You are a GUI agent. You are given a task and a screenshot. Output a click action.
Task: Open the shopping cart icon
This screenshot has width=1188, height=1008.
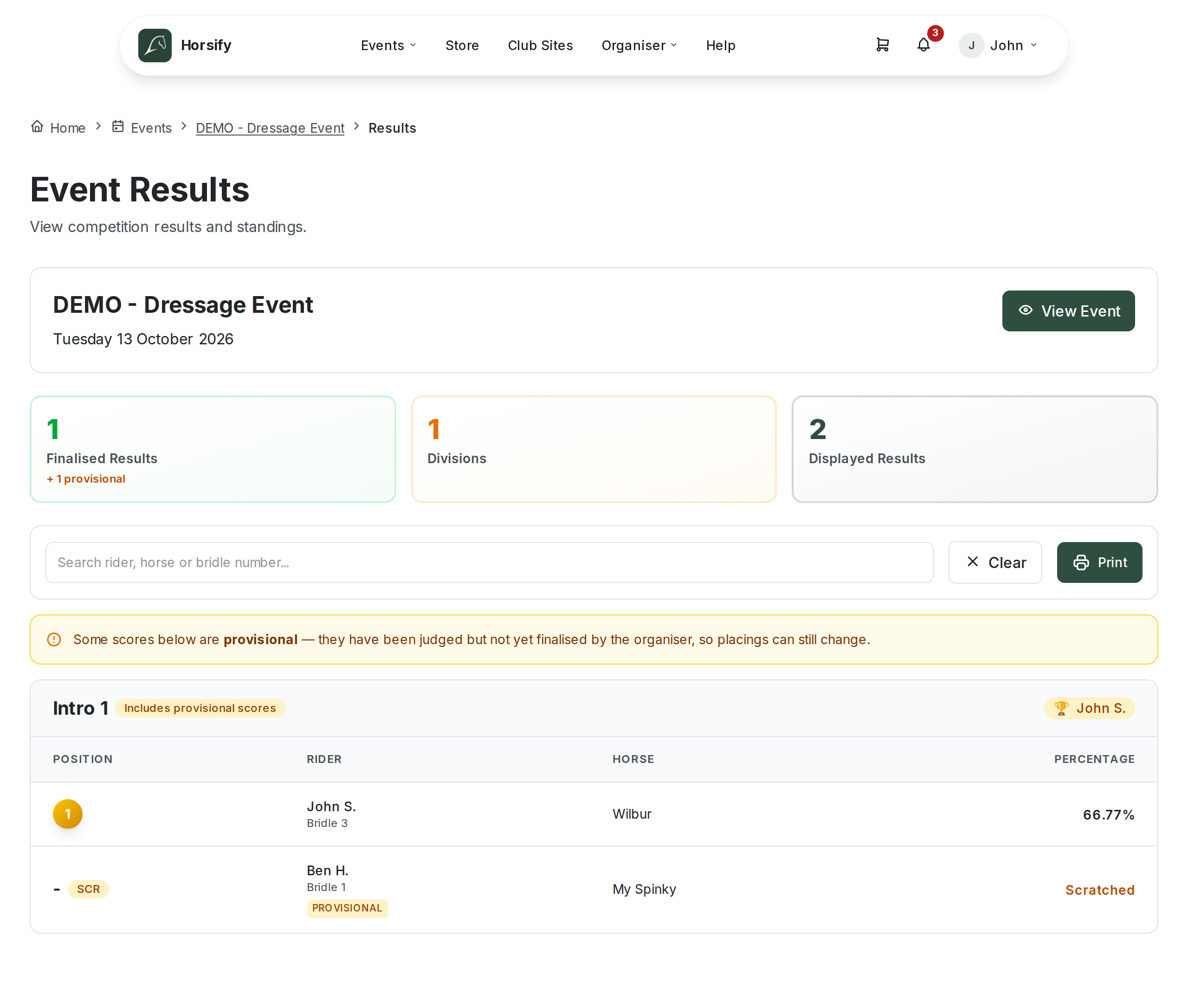click(x=882, y=45)
